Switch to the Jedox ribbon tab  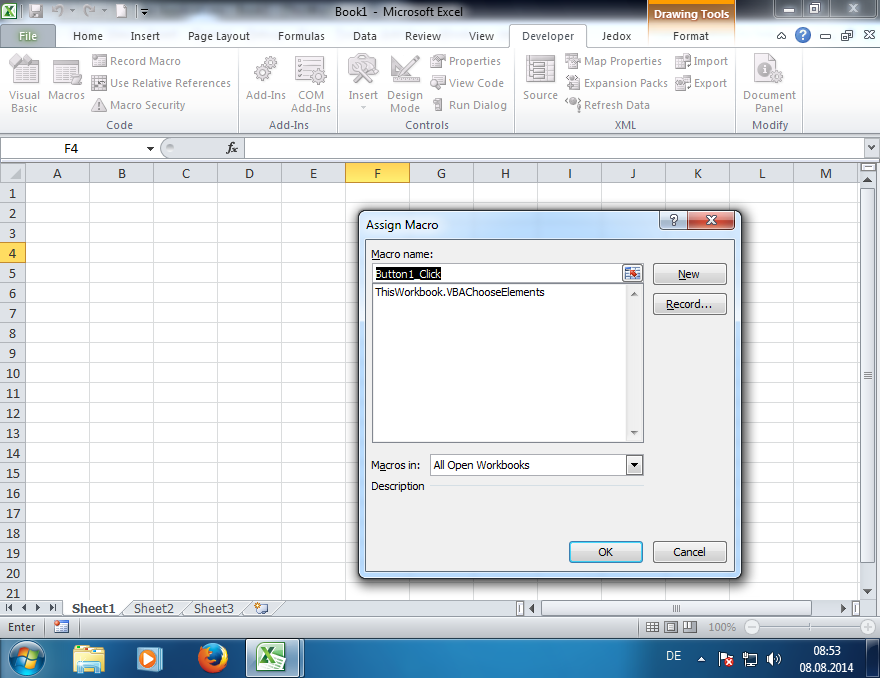pos(616,35)
